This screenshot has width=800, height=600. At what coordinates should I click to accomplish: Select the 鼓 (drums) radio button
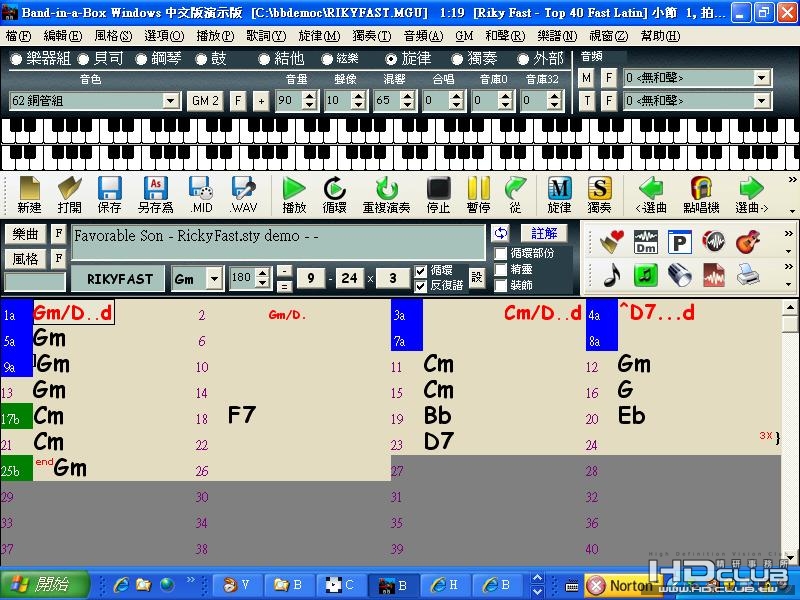tap(202, 59)
